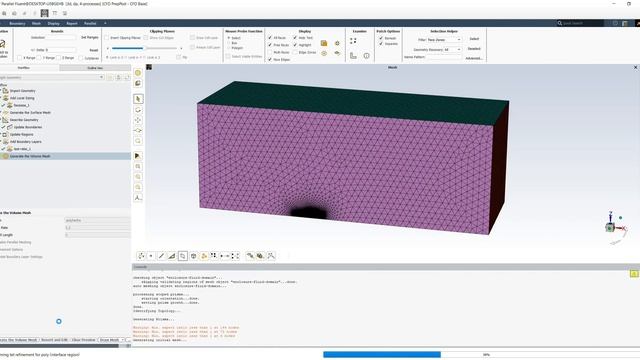The width and height of the screenshot is (640, 360).
Task: Click the Name Pattern input field
Action: [444, 58]
